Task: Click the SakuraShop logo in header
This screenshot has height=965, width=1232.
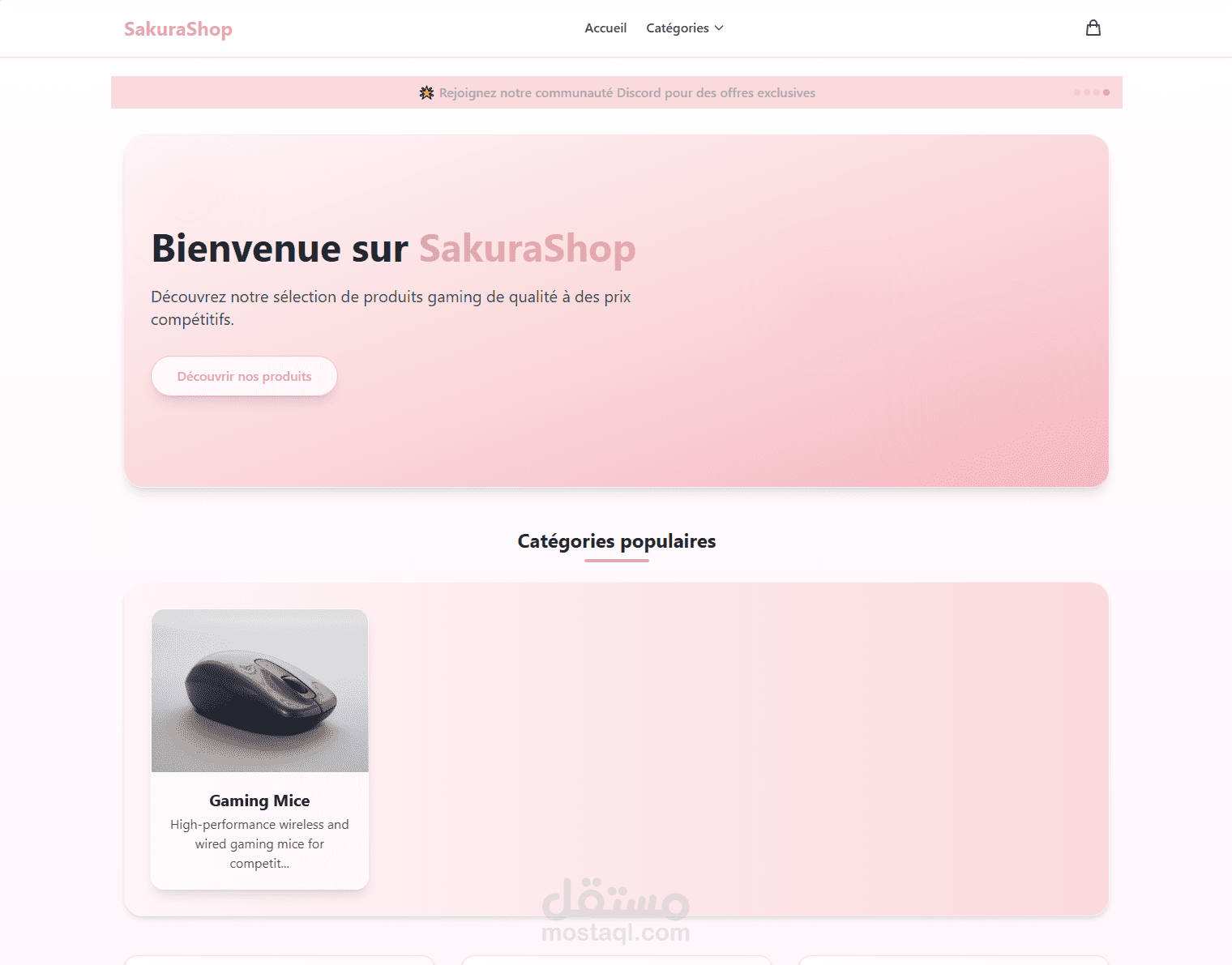Action: pyautogui.click(x=178, y=29)
